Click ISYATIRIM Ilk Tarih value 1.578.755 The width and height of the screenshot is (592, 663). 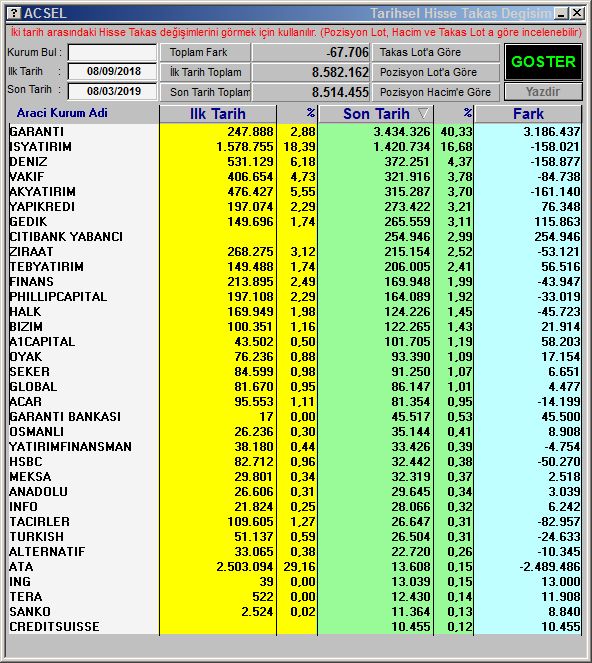[x=245, y=147]
